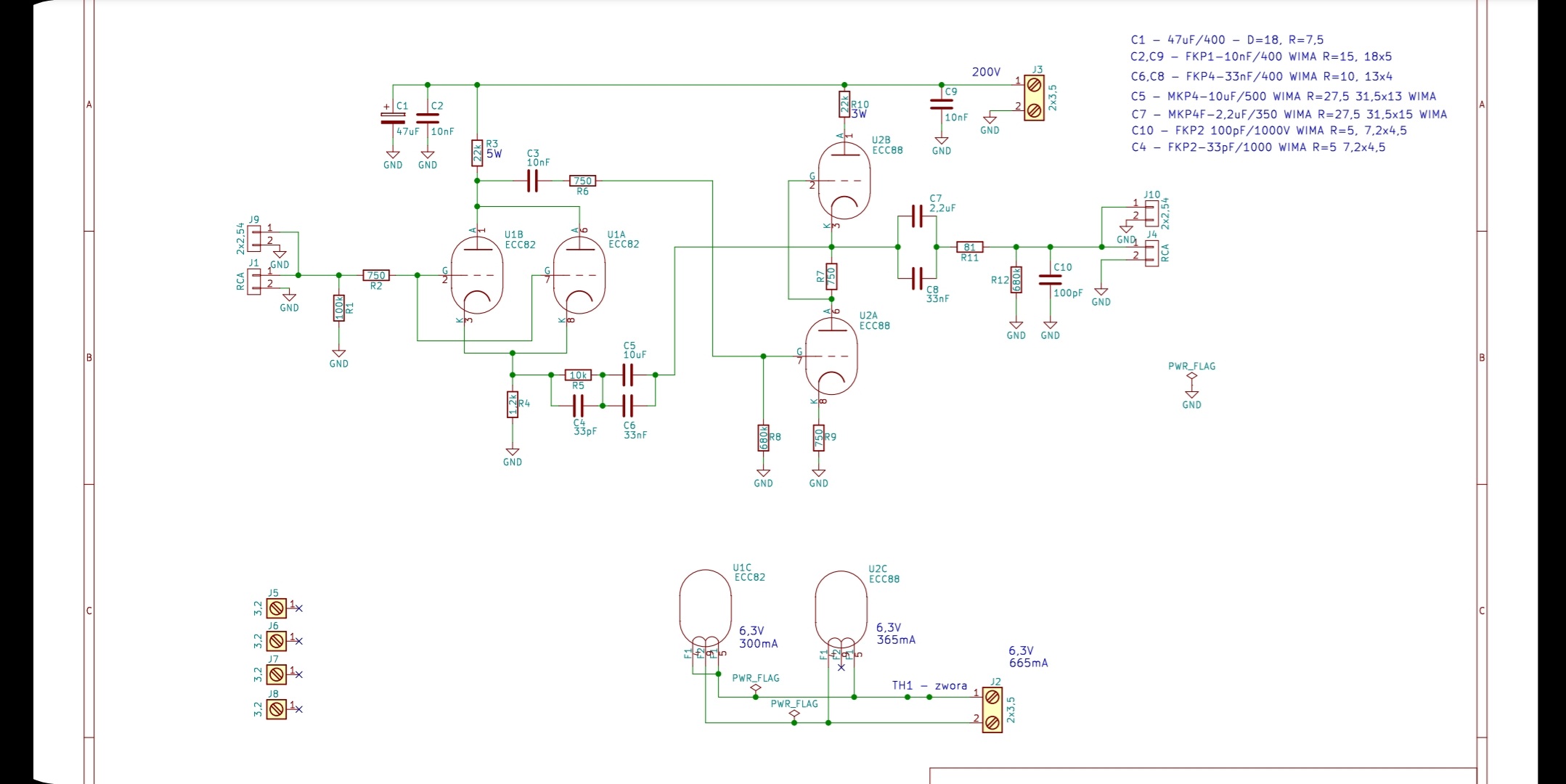Viewport: 1566px width, 784px height.
Task: Select the C4 33pF capacitor
Action: [x=579, y=405]
